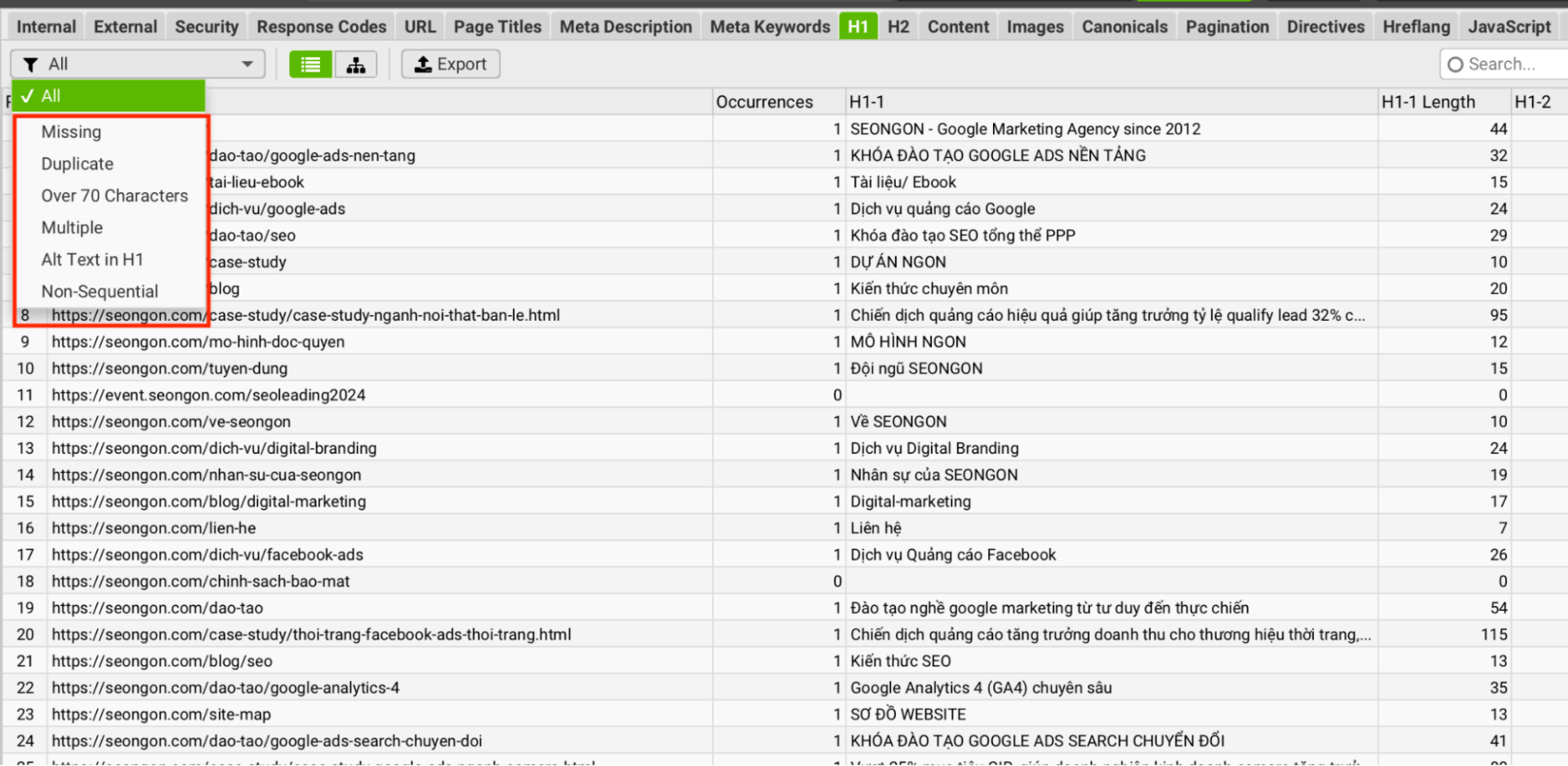Open the Content tab

958,27
